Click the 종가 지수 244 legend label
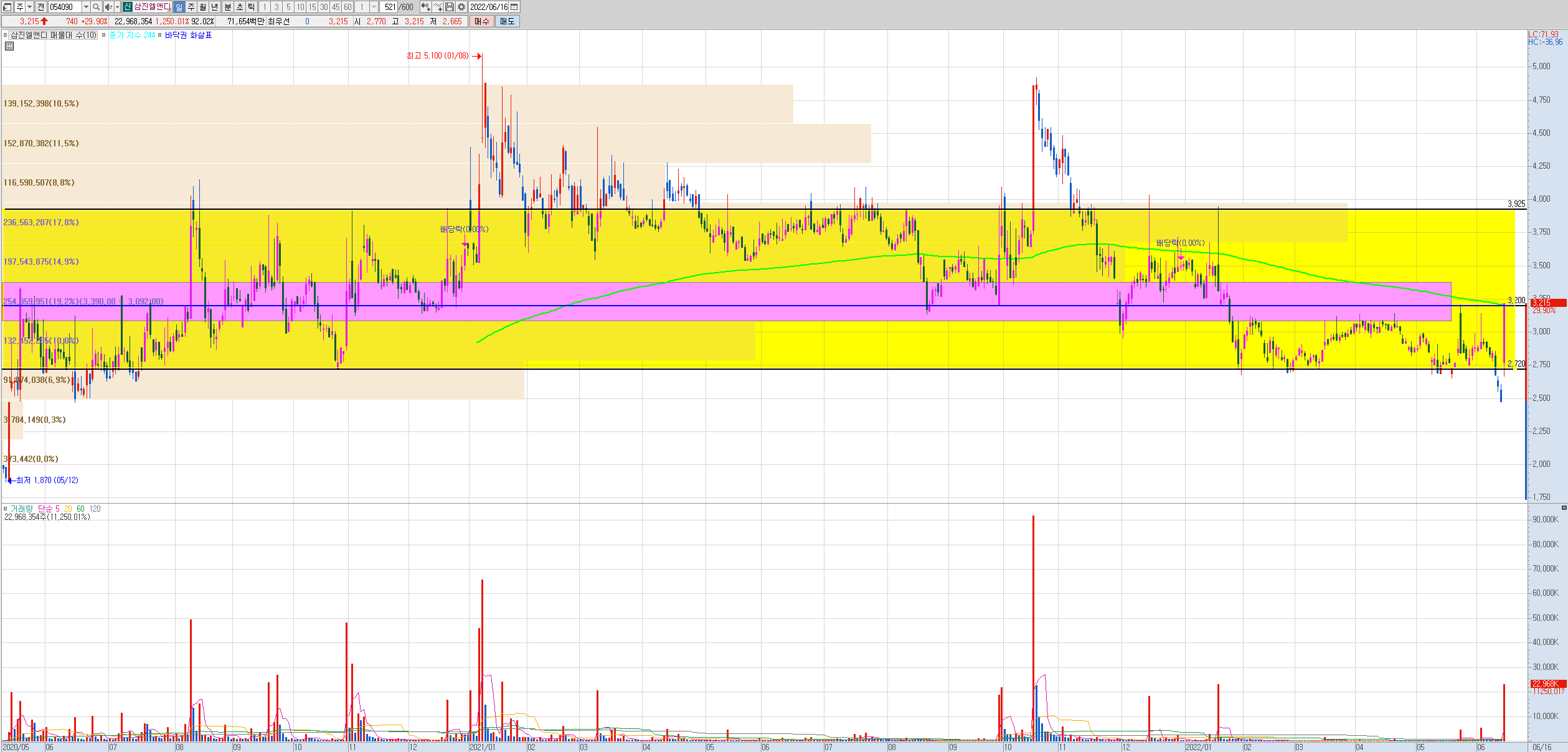 (132, 35)
